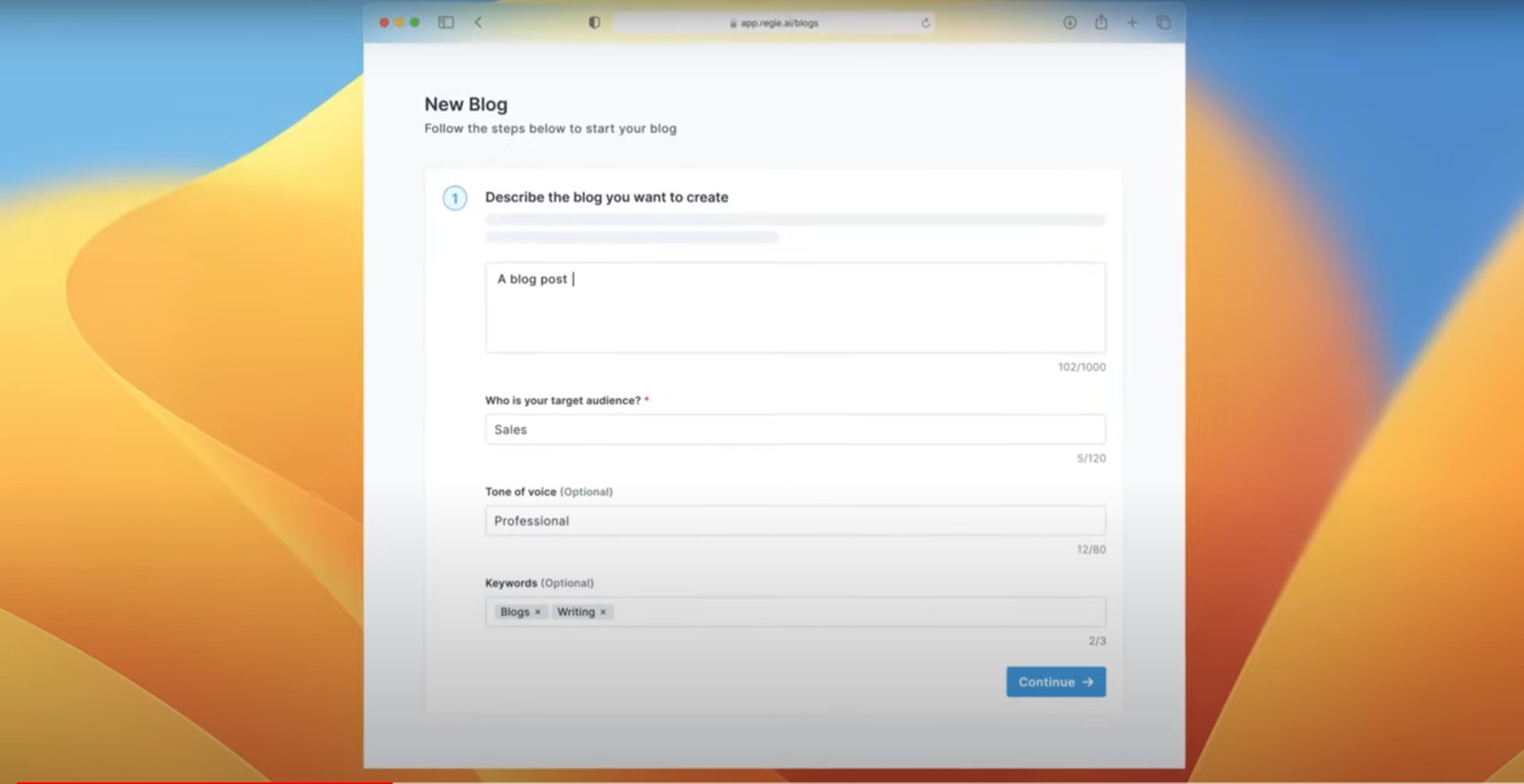Click the 2/3 keyword counter
The height and width of the screenshot is (784, 1524).
click(x=1097, y=642)
